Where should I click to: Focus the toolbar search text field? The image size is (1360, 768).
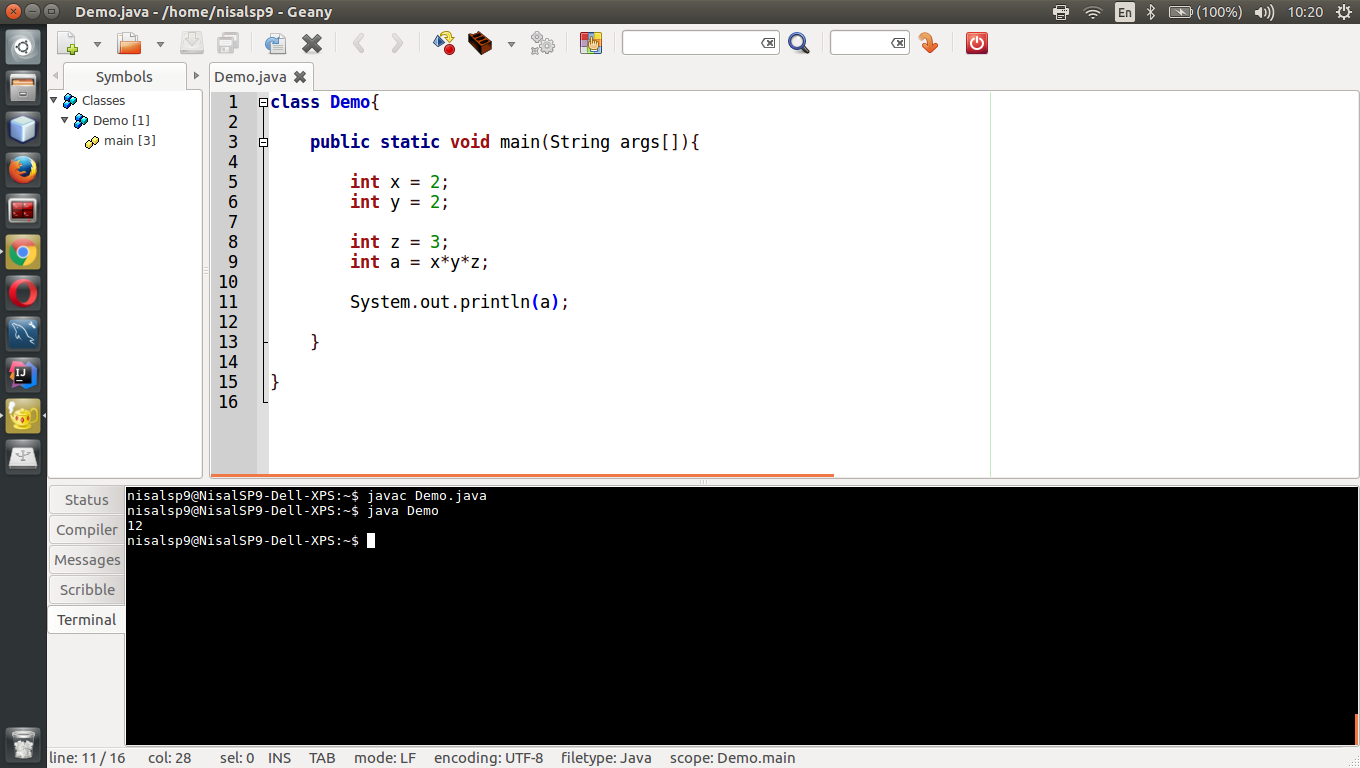[691, 43]
